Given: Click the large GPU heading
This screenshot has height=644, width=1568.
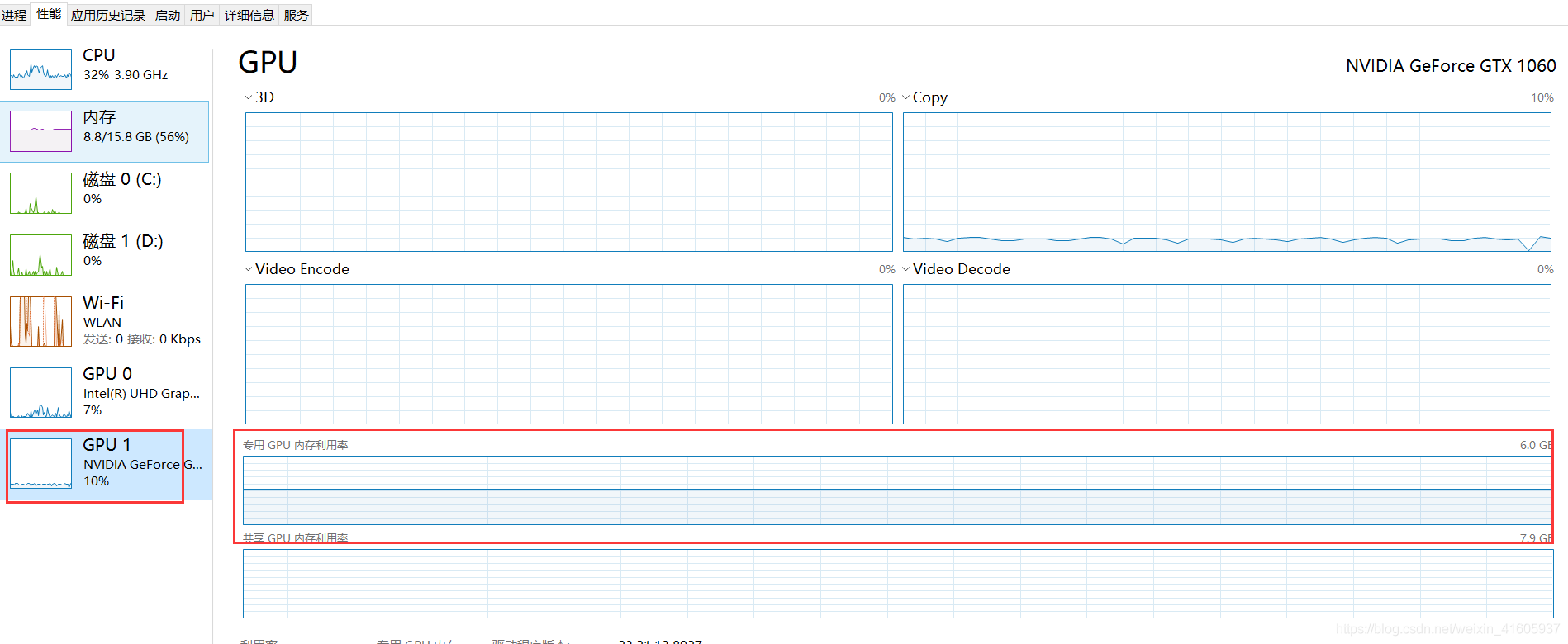Looking at the screenshot, I should coord(268,63).
